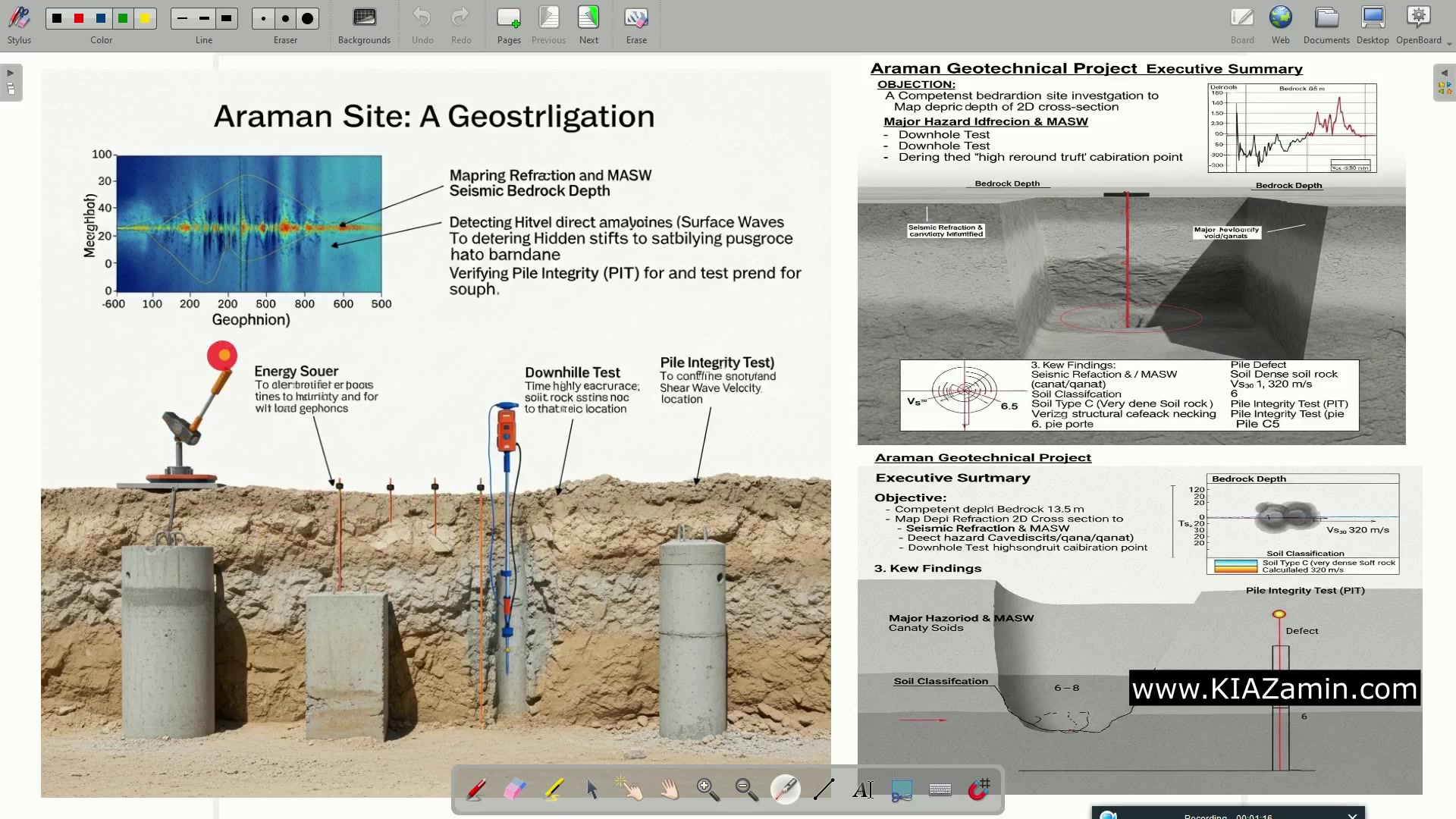Go to the Next page

(588, 24)
